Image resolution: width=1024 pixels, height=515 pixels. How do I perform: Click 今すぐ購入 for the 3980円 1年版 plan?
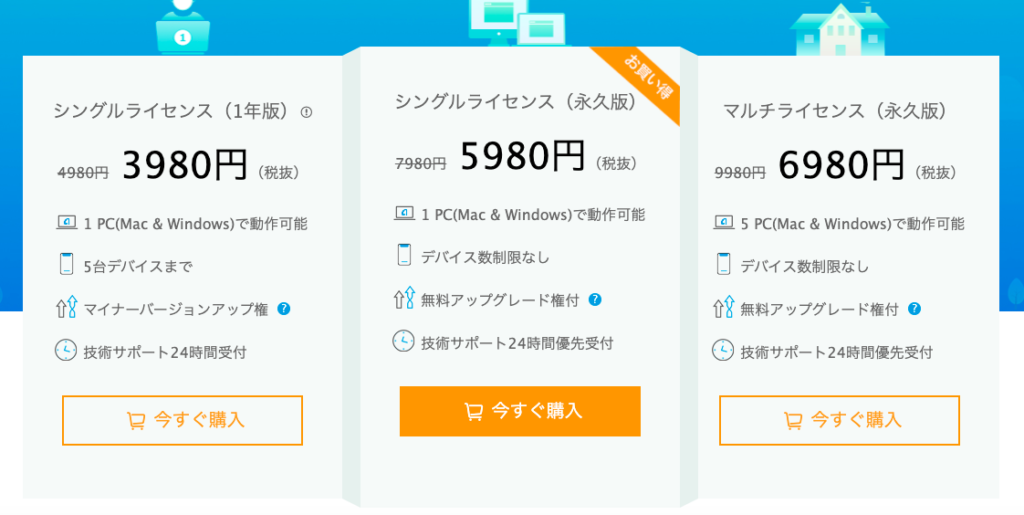point(182,420)
